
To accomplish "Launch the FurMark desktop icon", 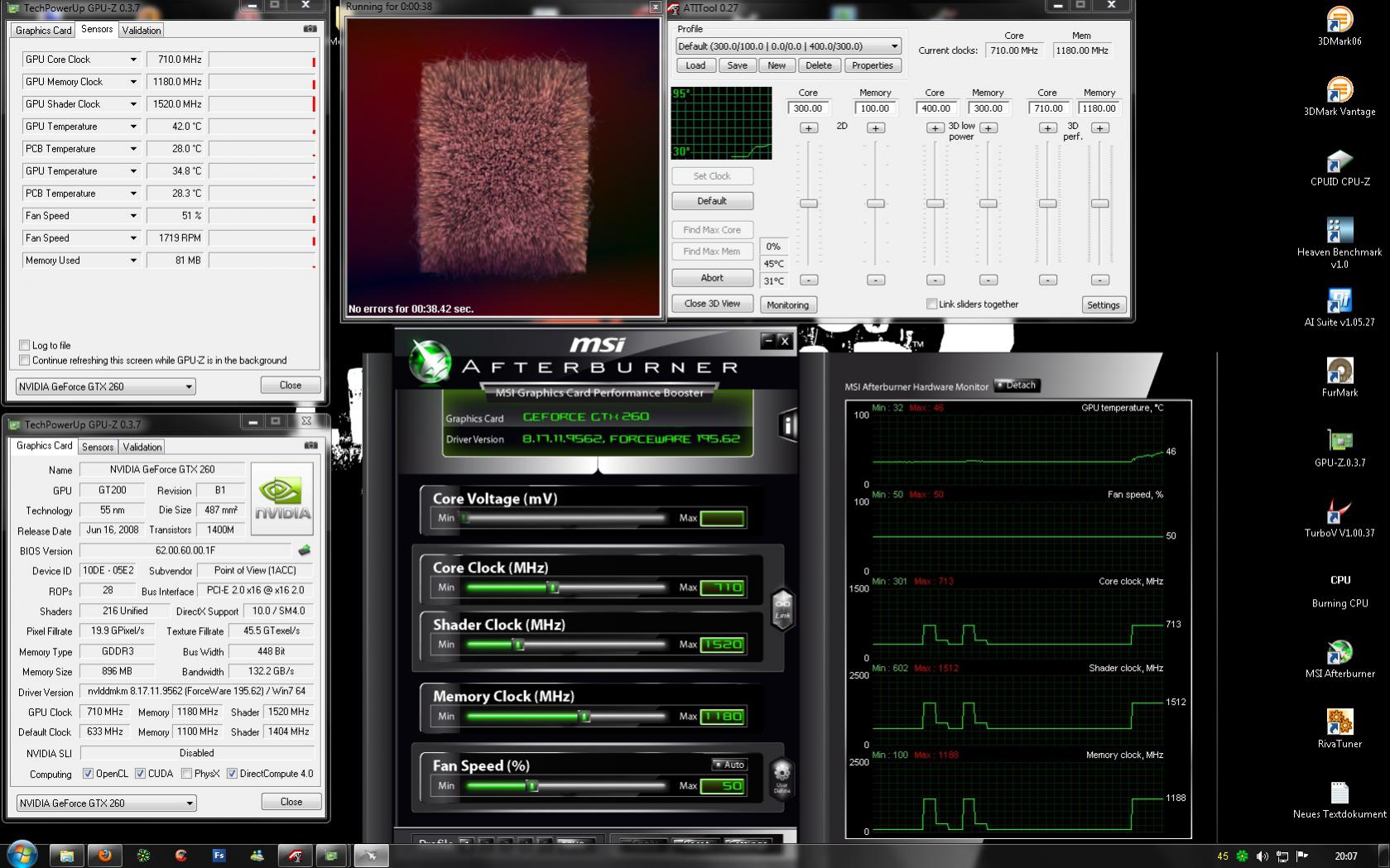I will tap(1339, 377).
